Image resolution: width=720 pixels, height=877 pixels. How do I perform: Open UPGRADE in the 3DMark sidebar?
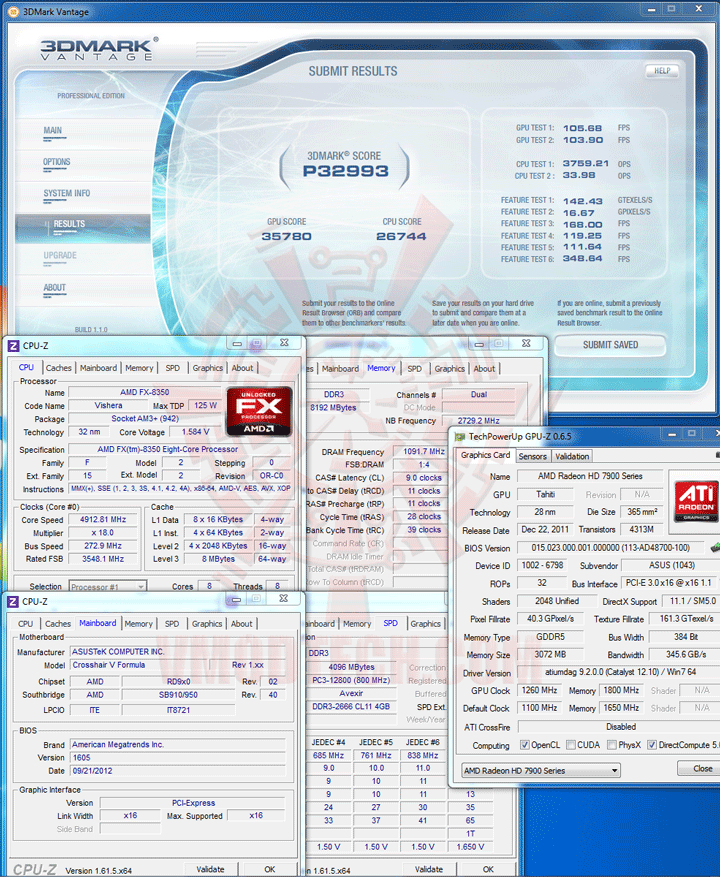click(x=60, y=256)
